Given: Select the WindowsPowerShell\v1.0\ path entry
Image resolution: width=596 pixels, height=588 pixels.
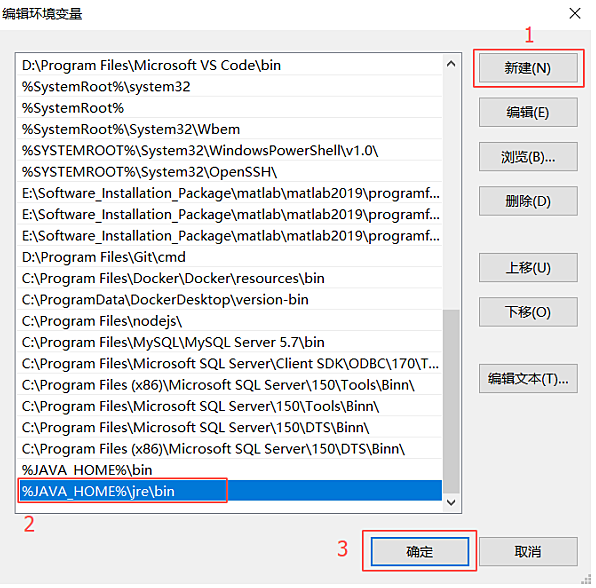Looking at the screenshot, I should point(229,151).
